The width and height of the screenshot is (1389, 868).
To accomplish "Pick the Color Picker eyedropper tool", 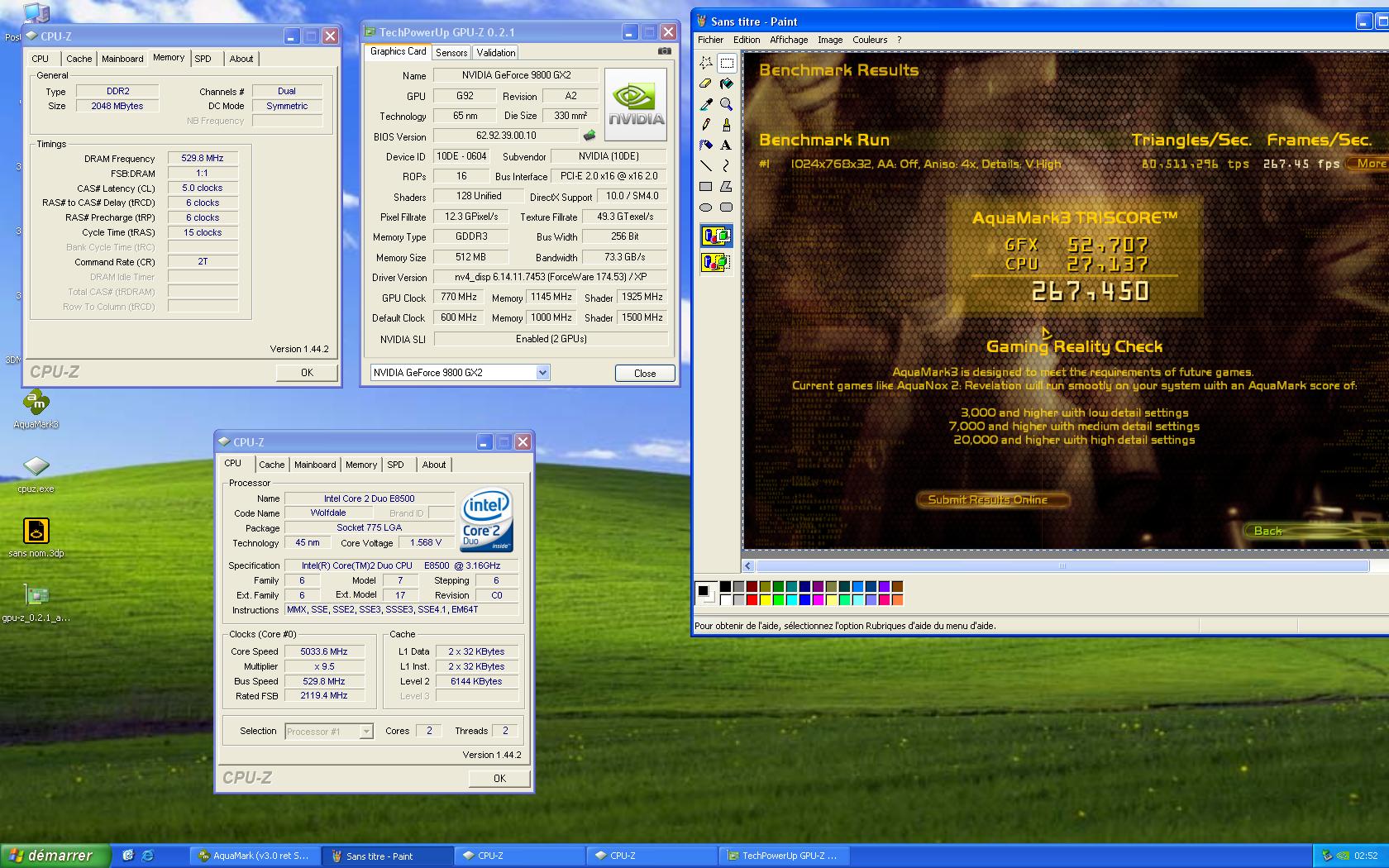I will (706, 104).
